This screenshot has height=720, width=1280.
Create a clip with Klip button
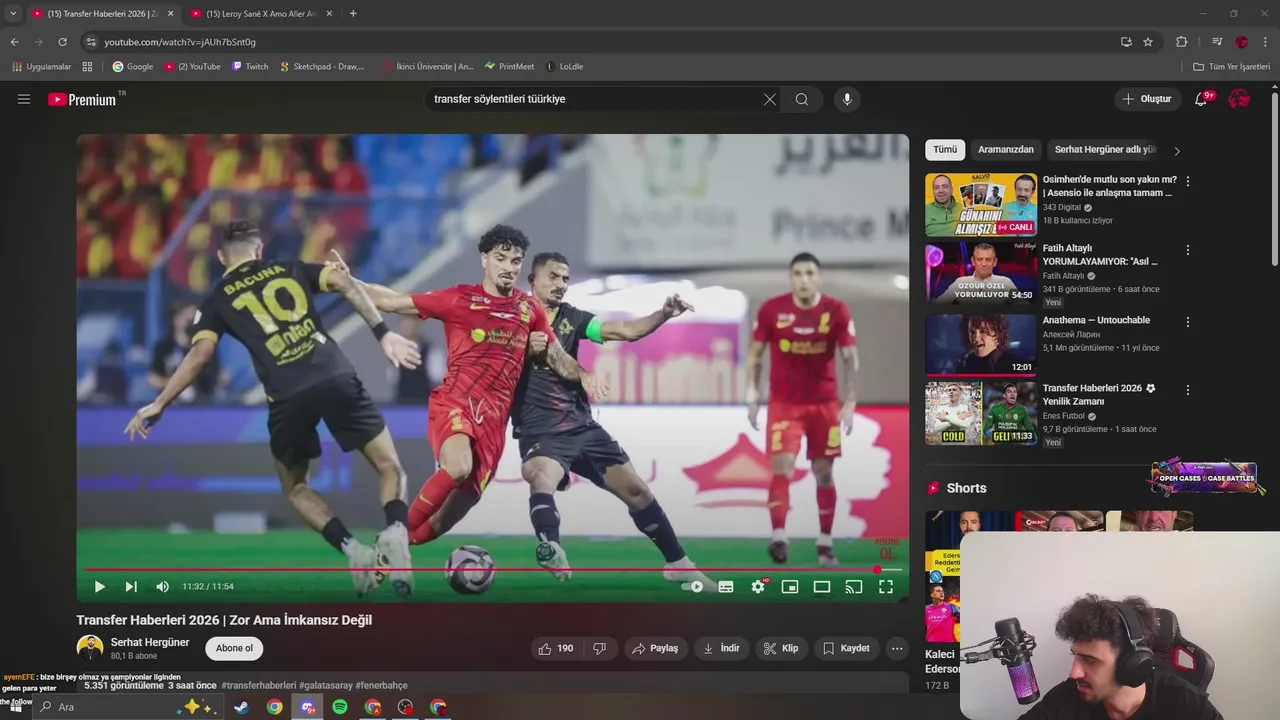coord(781,648)
